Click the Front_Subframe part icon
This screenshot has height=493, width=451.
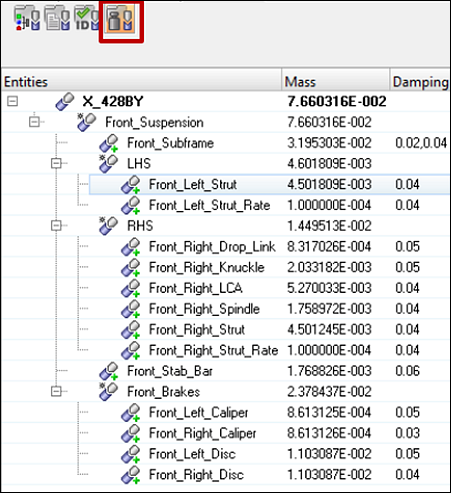(109, 143)
